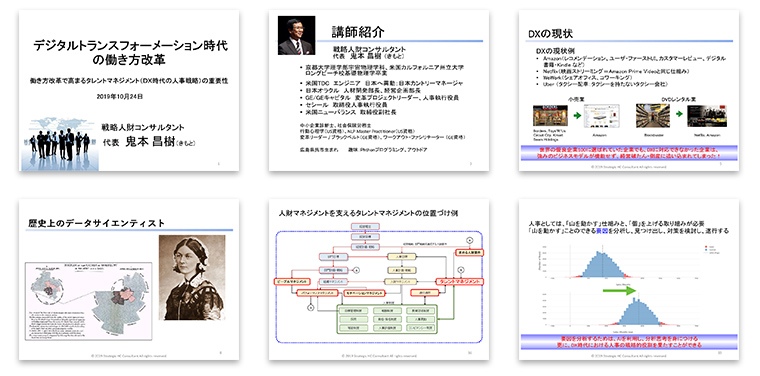Click the red banner text on DXの現状 slide
Viewport: 760px width, 376px height.
pyautogui.click(x=629, y=154)
